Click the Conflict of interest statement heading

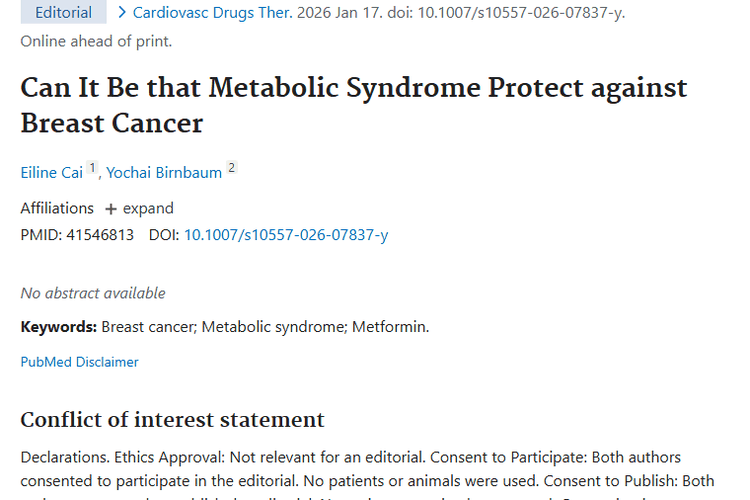[x=172, y=420]
